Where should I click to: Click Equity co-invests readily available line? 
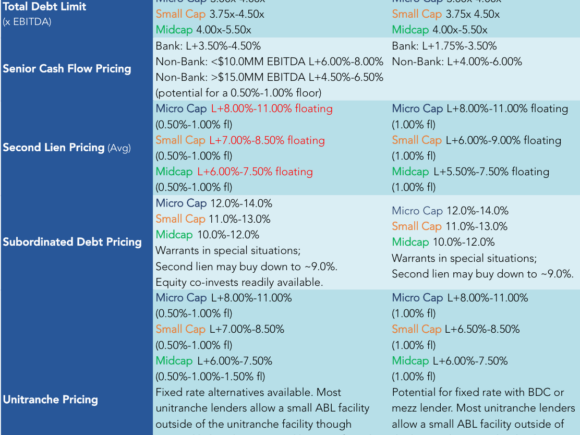click(x=239, y=282)
